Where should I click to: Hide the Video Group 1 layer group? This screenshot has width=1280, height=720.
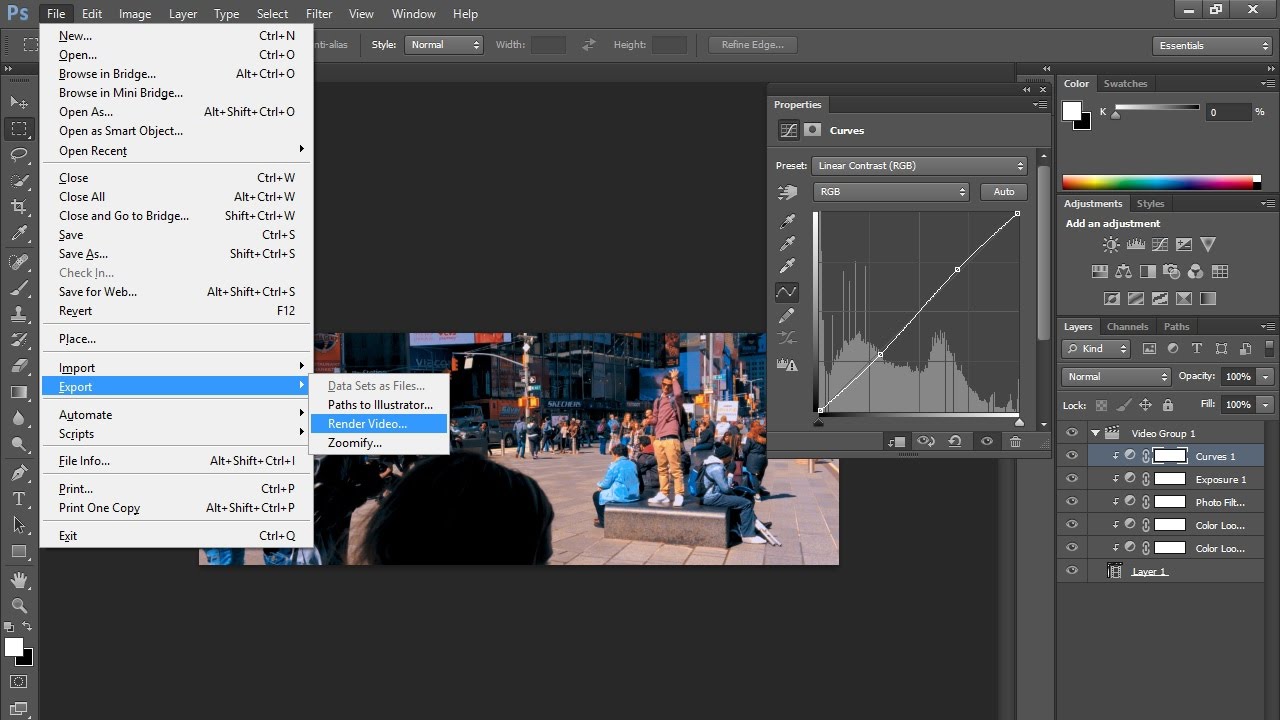click(x=1072, y=433)
